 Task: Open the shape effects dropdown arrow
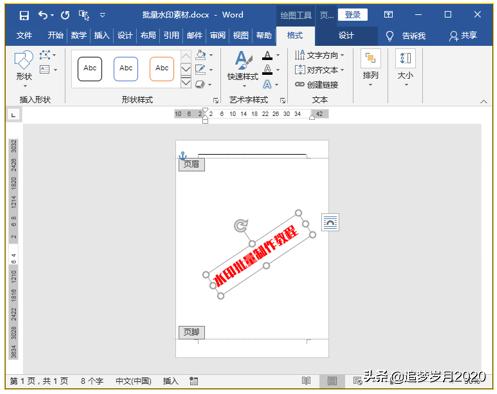pos(210,85)
